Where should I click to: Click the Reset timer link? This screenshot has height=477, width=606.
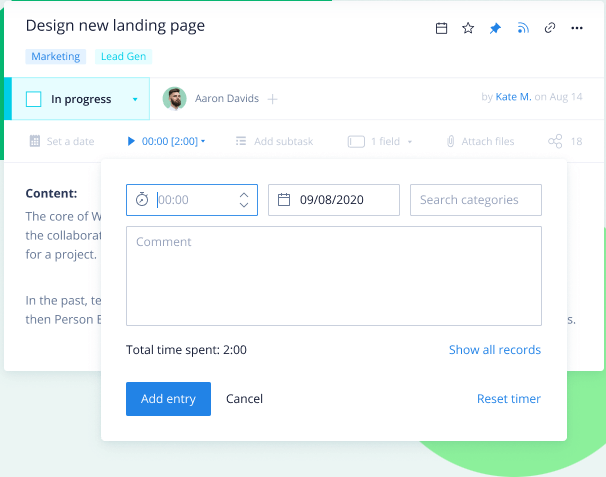point(509,399)
